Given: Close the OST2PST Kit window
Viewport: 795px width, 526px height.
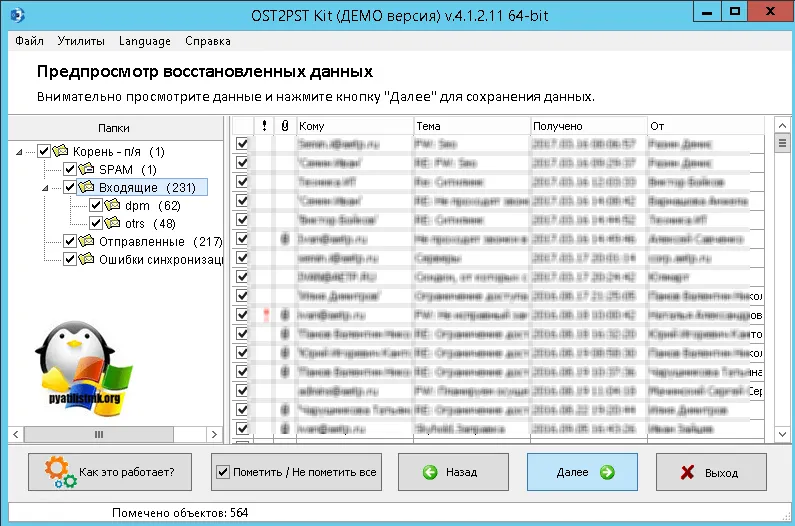Looking at the screenshot, I should tap(771, 11).
